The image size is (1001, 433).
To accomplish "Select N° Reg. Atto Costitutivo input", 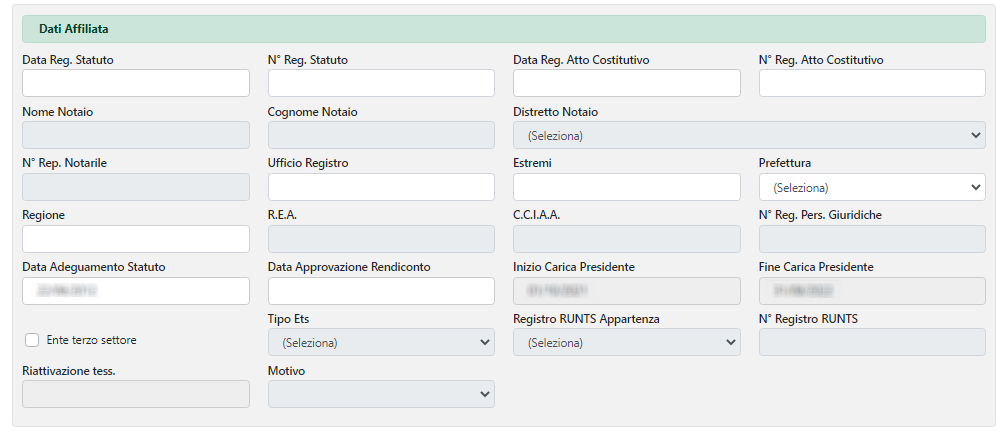I will pos(872,83).
